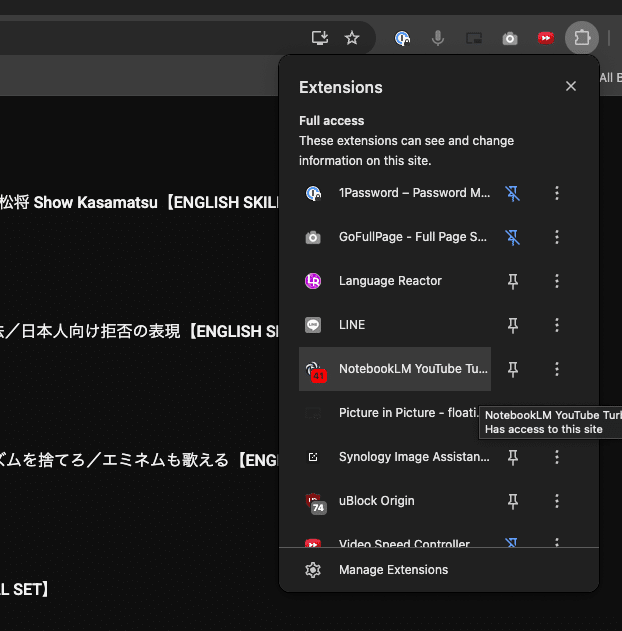Click the microphone icon in the toolbar
The height and width of the screenshot is (631, 622).
(x=437, y=38)
